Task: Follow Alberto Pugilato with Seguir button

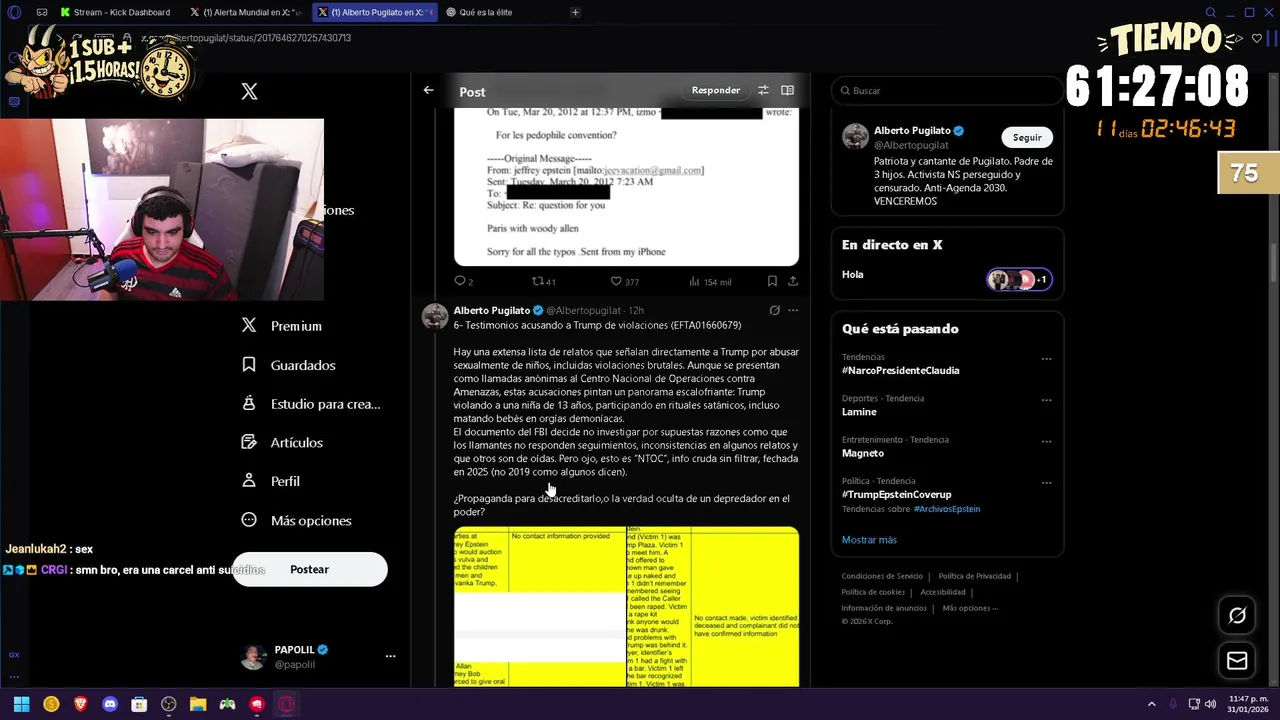Action: [1027, 137]
